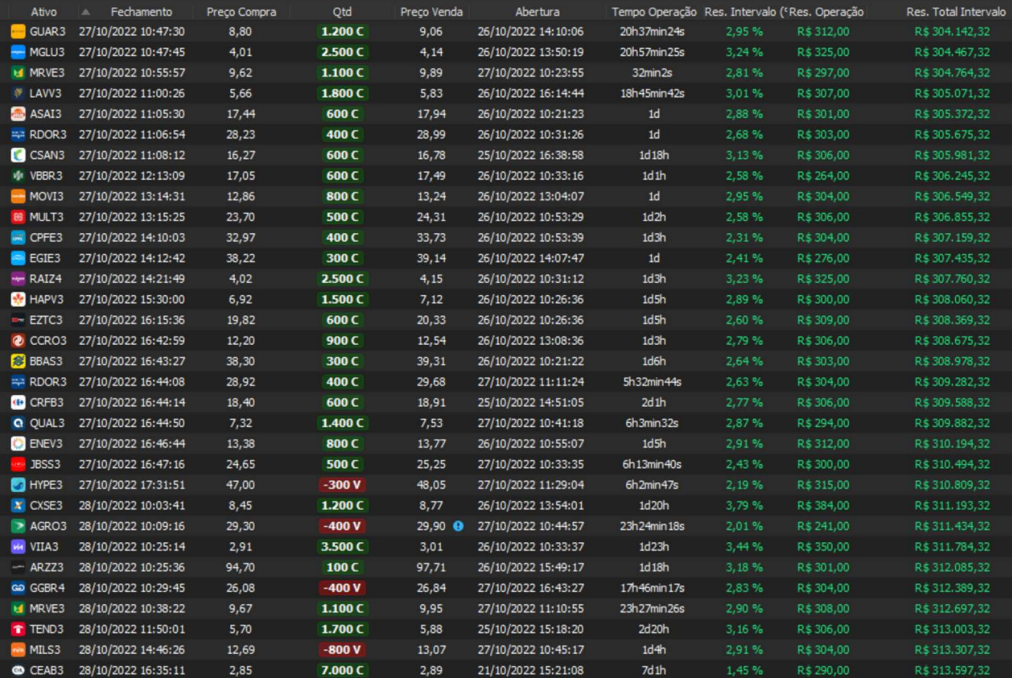
Task: Click the blue info icon on AGRO3 row
Action: click(458, 525)
